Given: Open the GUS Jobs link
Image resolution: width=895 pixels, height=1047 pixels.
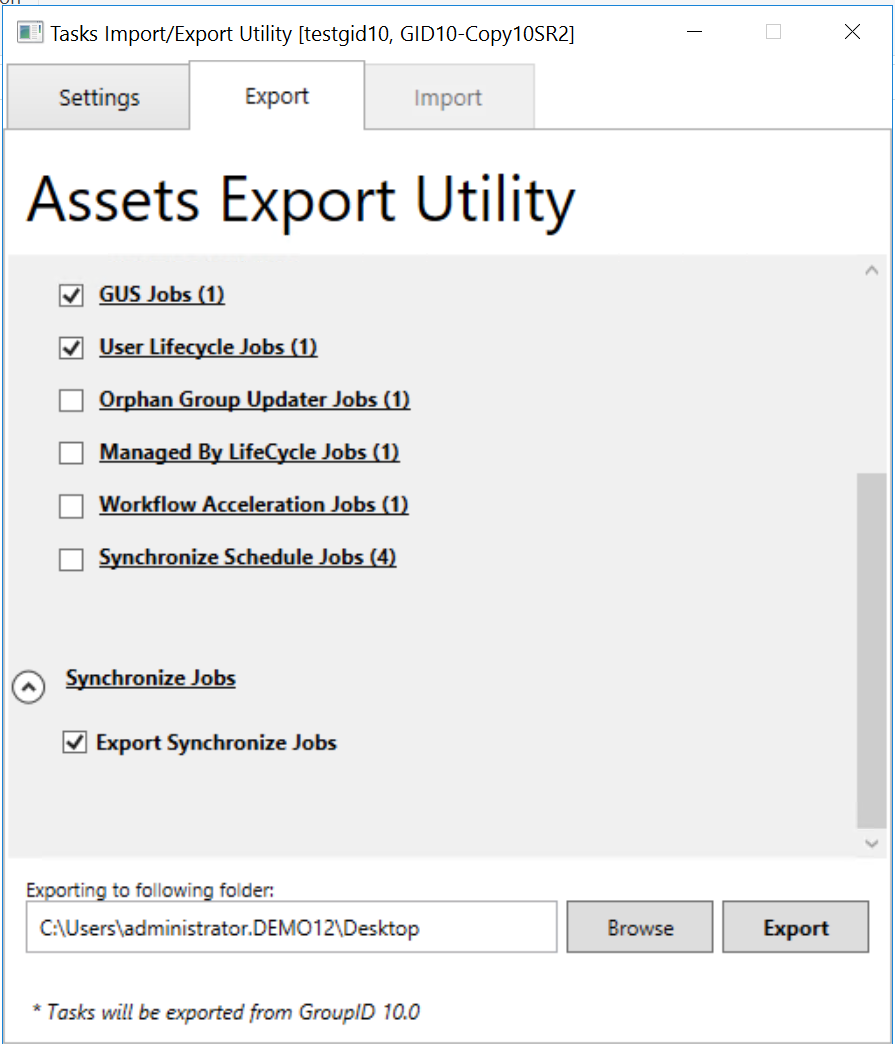Looking at the screenshot, I should coord(161,294).
